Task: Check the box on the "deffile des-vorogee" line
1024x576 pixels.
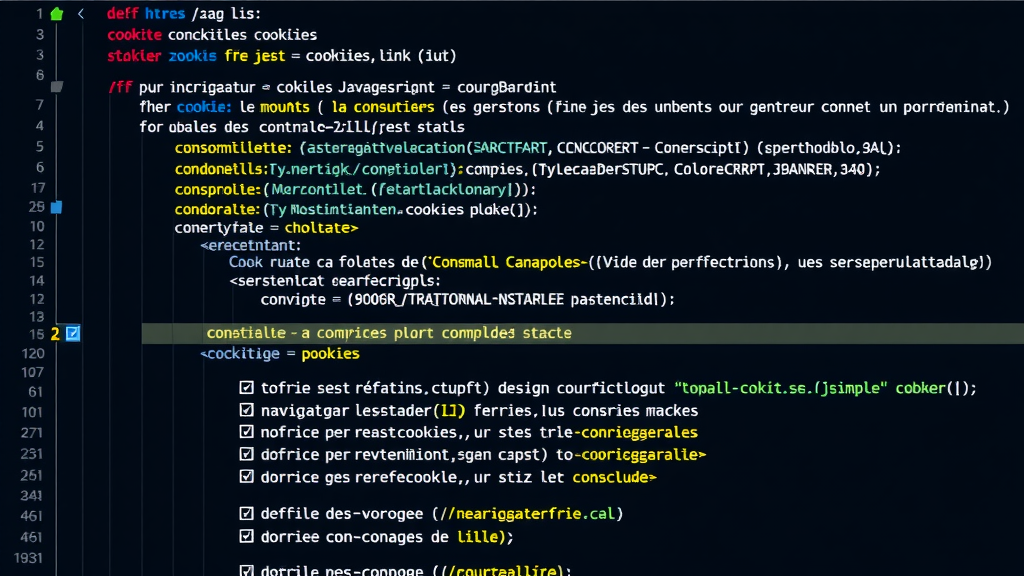Action: click(246, 513)
